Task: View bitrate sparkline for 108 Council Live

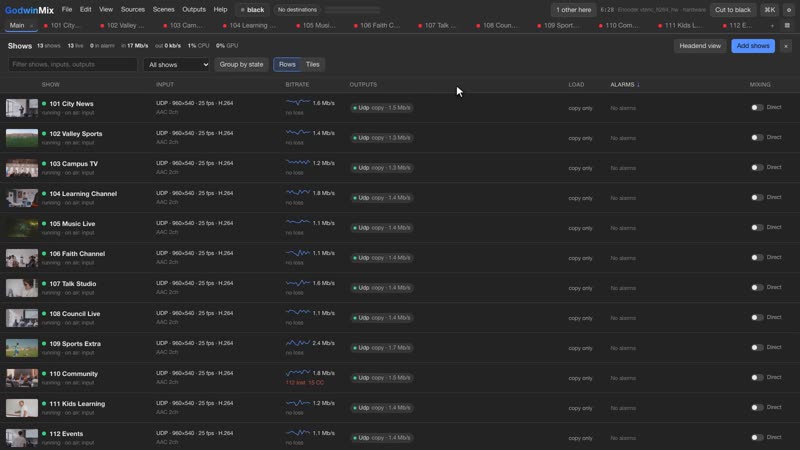Action: (298, 313)
